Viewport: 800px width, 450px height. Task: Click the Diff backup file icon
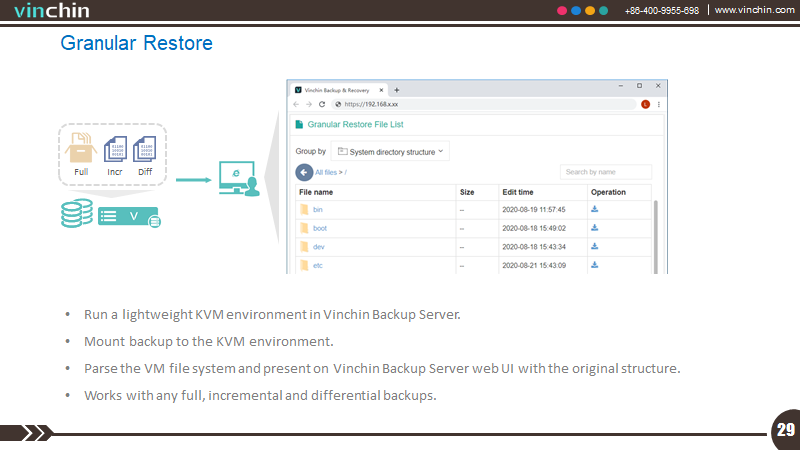pyautogui.click(x=144, y=149)
